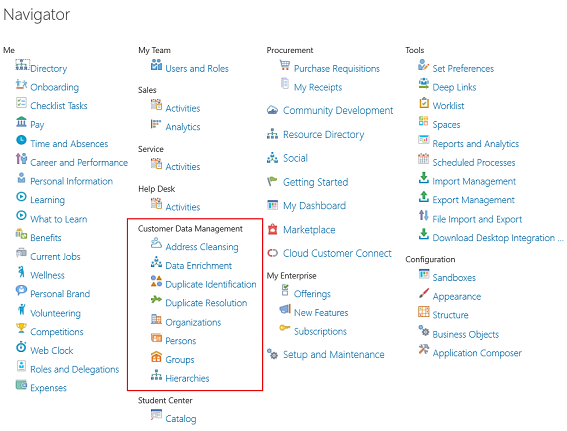Click the Career and Performance icon
This screenshot has height=431, width=567.
click(21, 158)
